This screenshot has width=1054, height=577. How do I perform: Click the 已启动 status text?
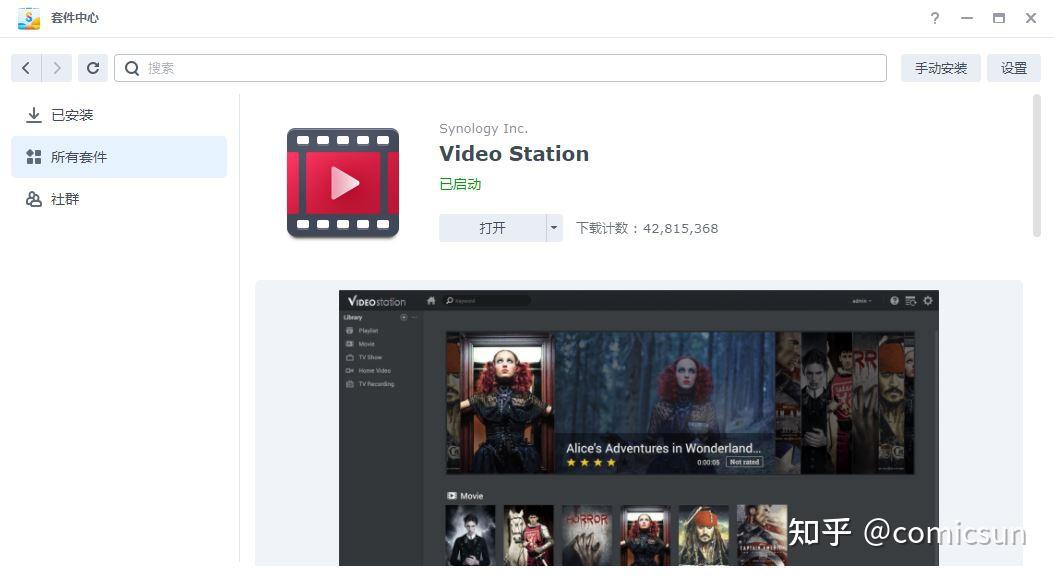460,184
